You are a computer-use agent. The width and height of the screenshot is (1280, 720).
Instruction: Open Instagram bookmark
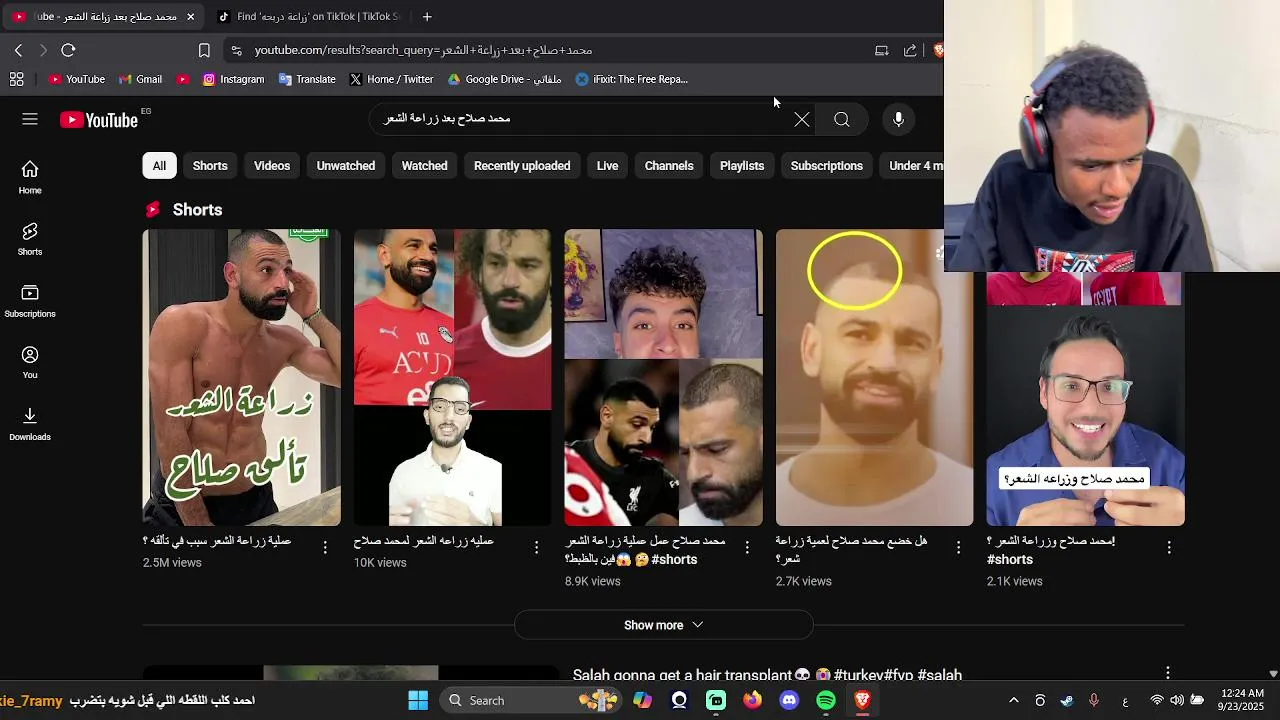tap(233, 79)
